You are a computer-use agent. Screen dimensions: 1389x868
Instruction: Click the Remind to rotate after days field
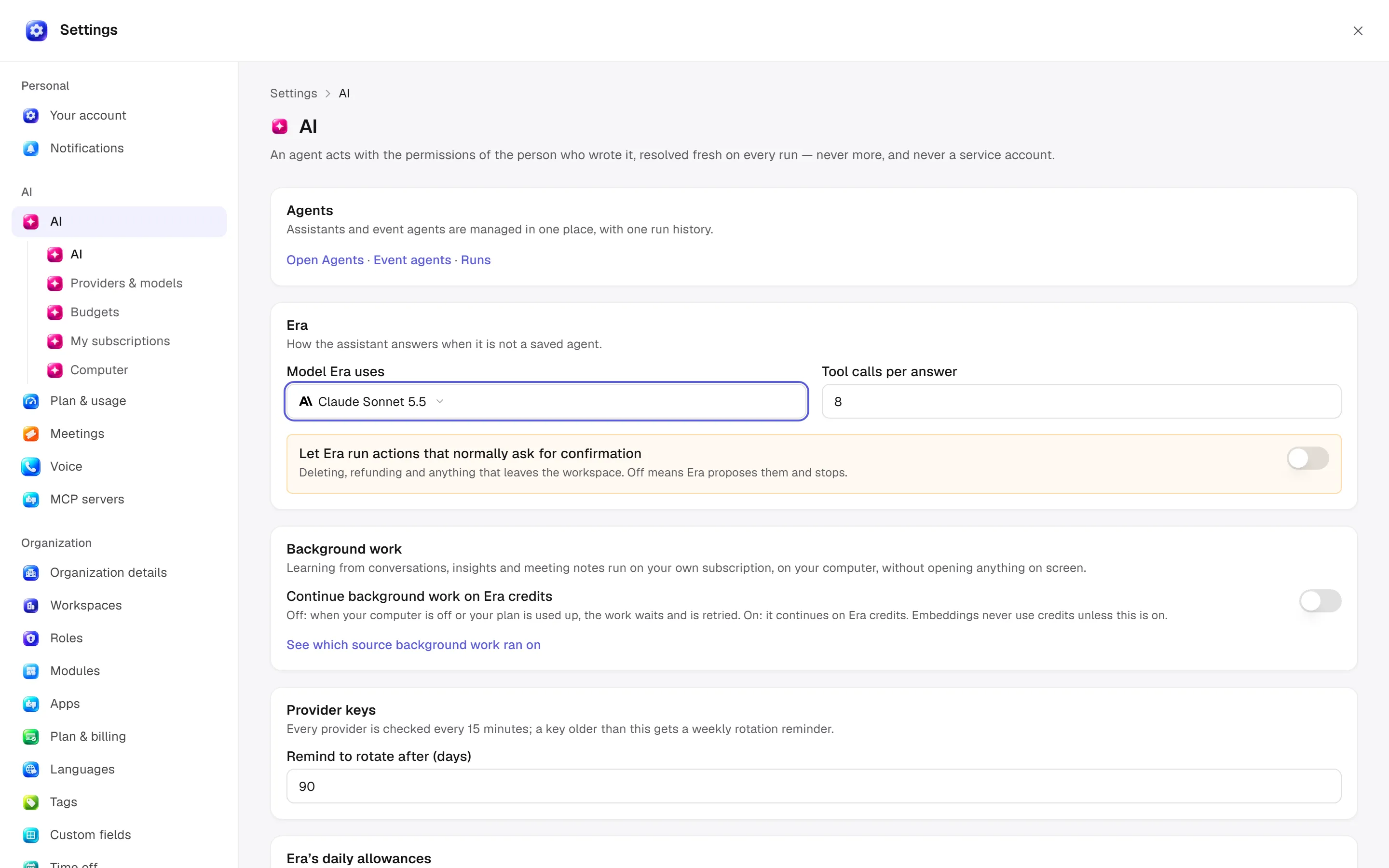813,786
